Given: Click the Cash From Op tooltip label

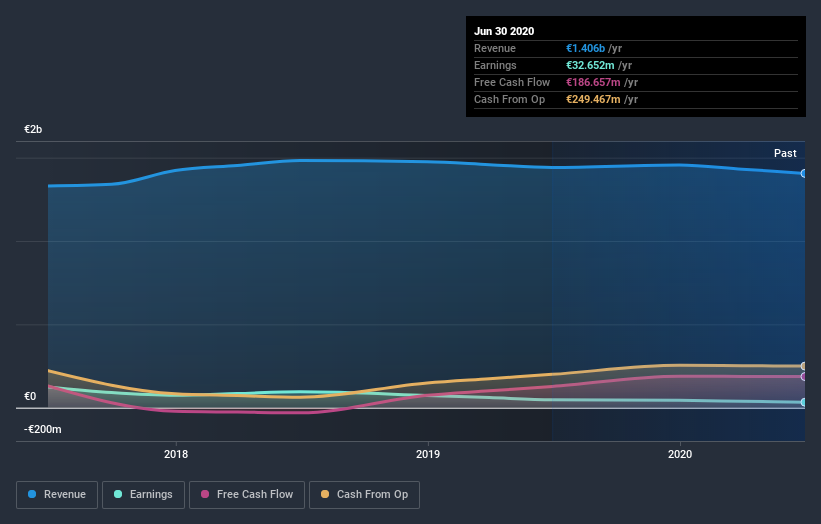Looking at the screenshot, I should pyautogui.click(x=509, y=99).
